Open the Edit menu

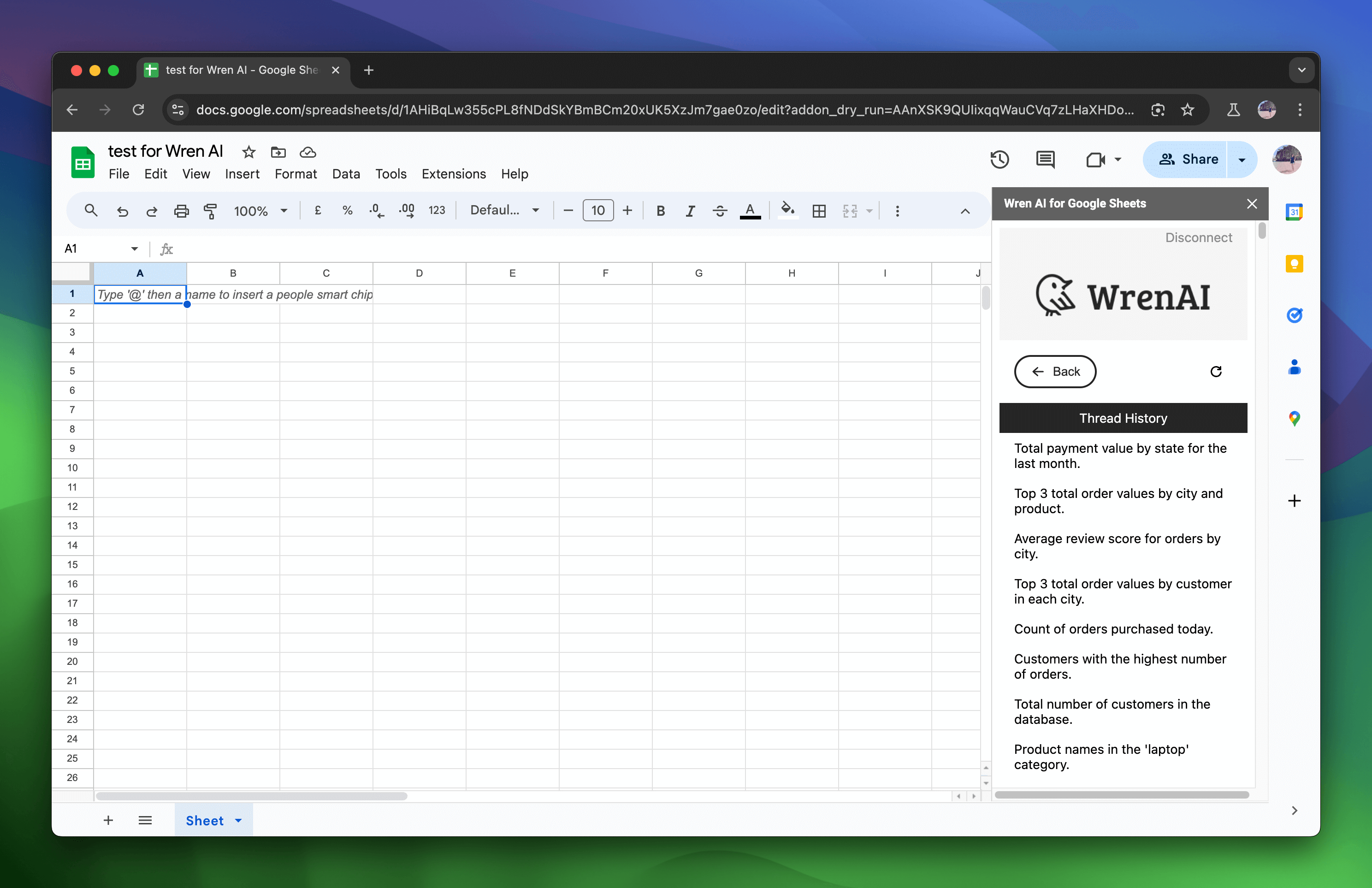click(x=155, y=174)
